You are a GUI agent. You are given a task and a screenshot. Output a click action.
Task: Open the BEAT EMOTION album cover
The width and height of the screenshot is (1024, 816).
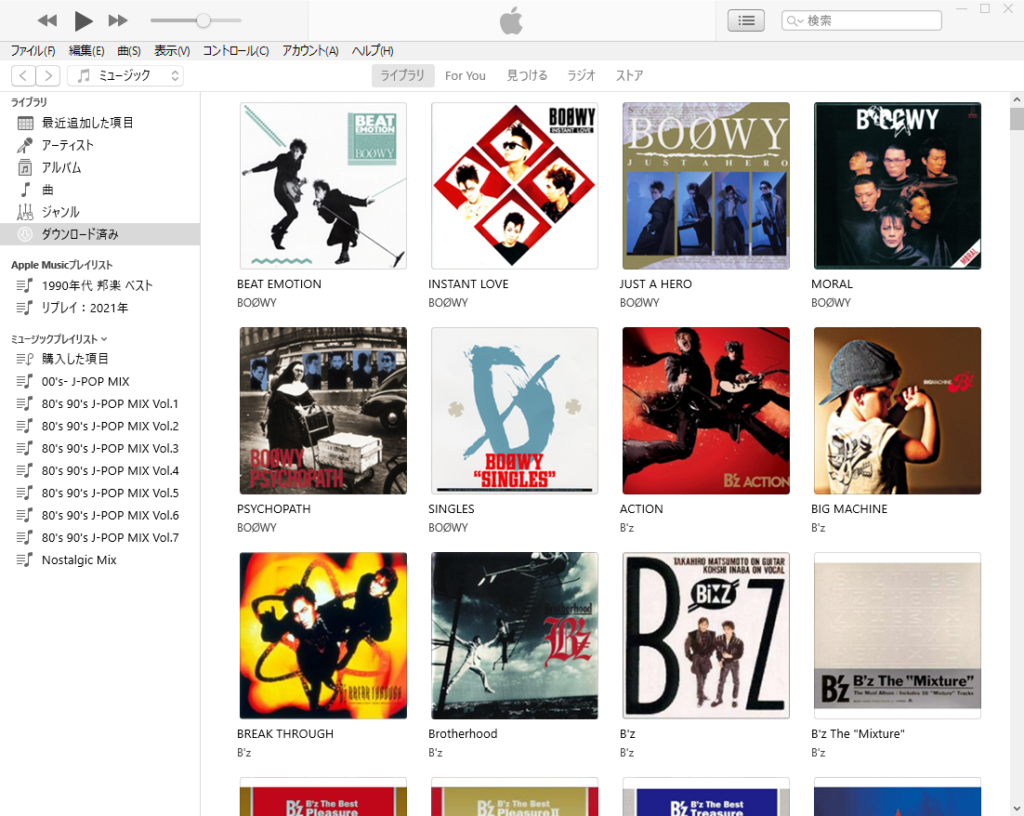pos(323,186)
